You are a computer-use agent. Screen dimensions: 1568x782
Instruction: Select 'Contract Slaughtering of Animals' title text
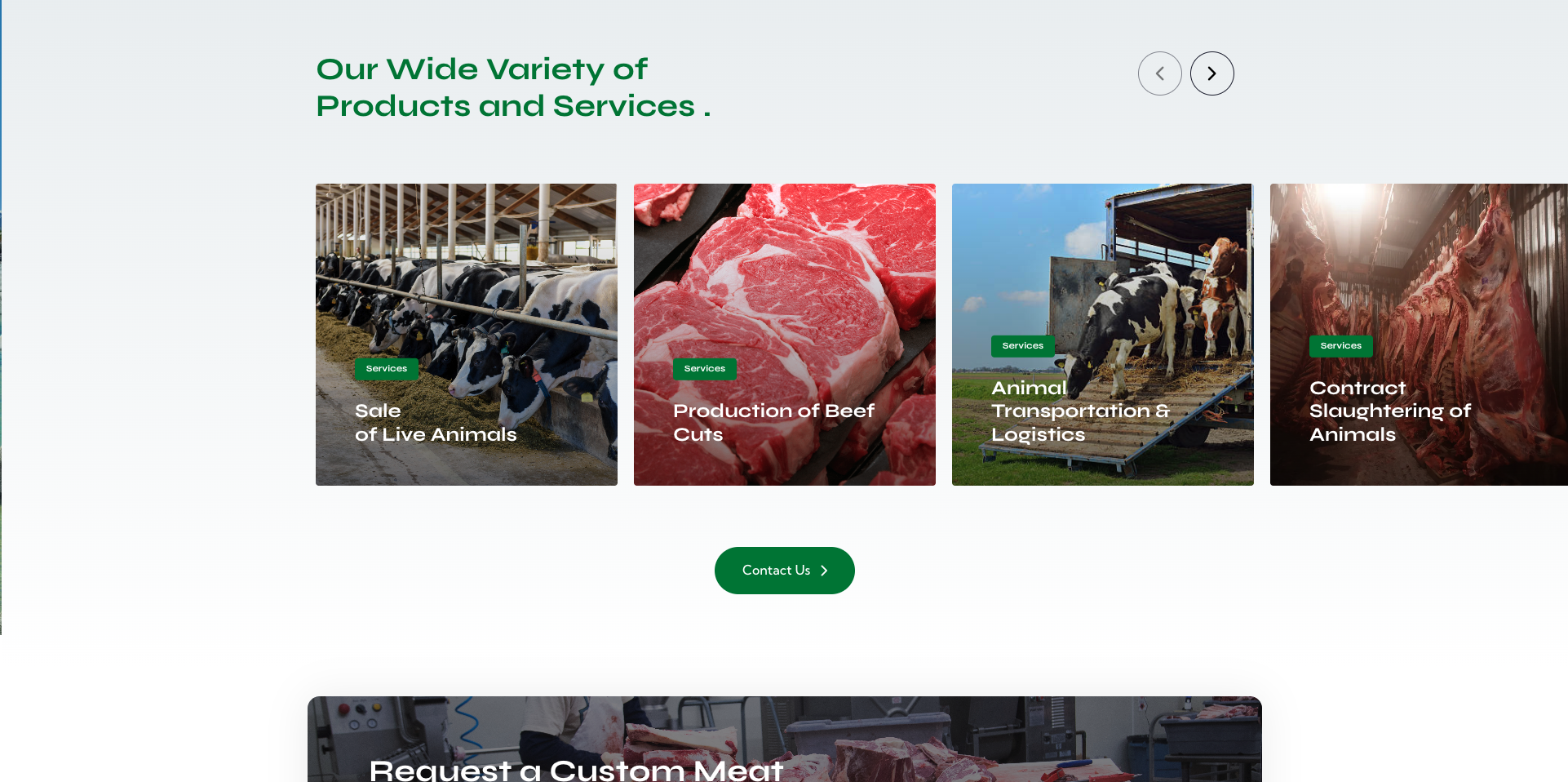click(1390, 411)
